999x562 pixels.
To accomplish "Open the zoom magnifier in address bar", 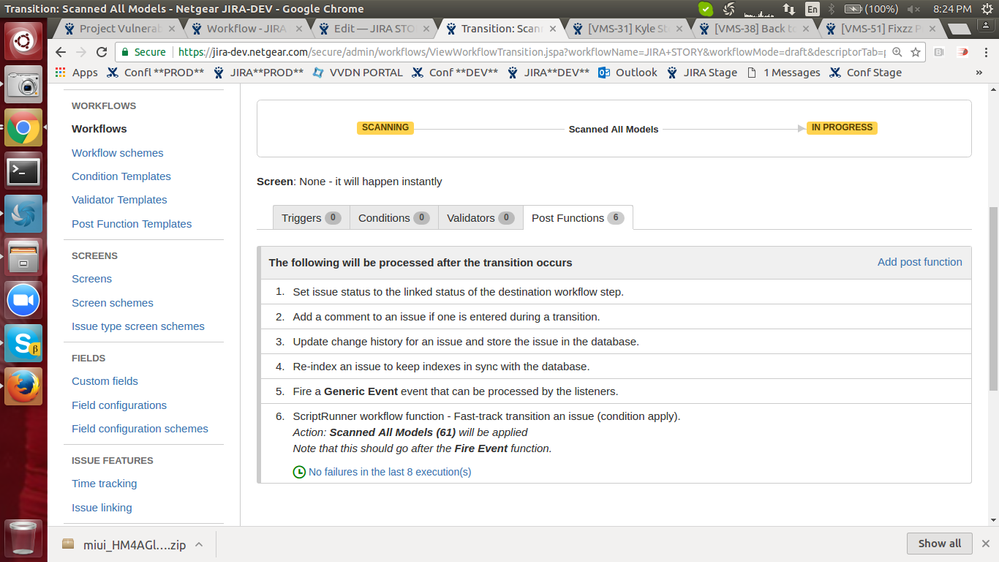I will (897, 52).
